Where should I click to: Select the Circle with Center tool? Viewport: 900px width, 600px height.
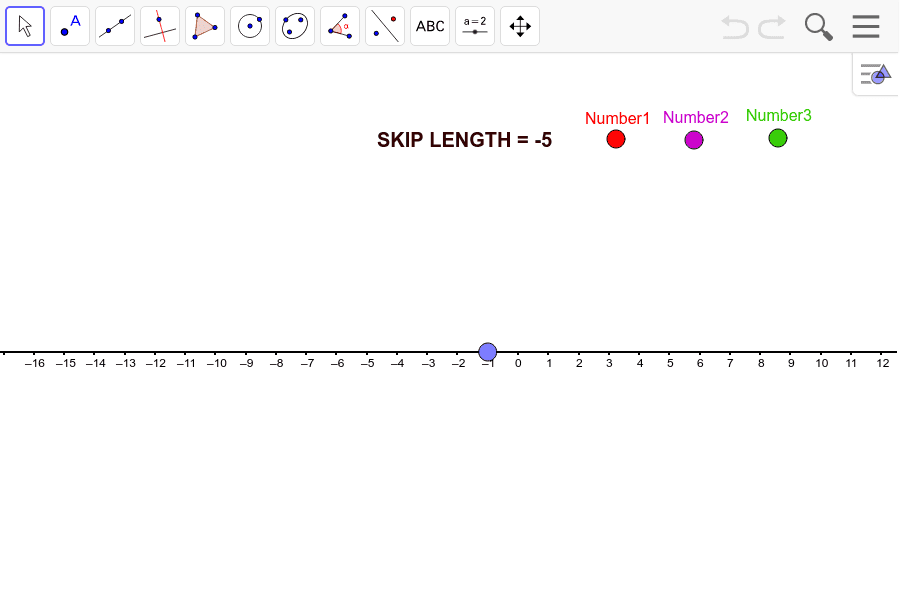250,26
